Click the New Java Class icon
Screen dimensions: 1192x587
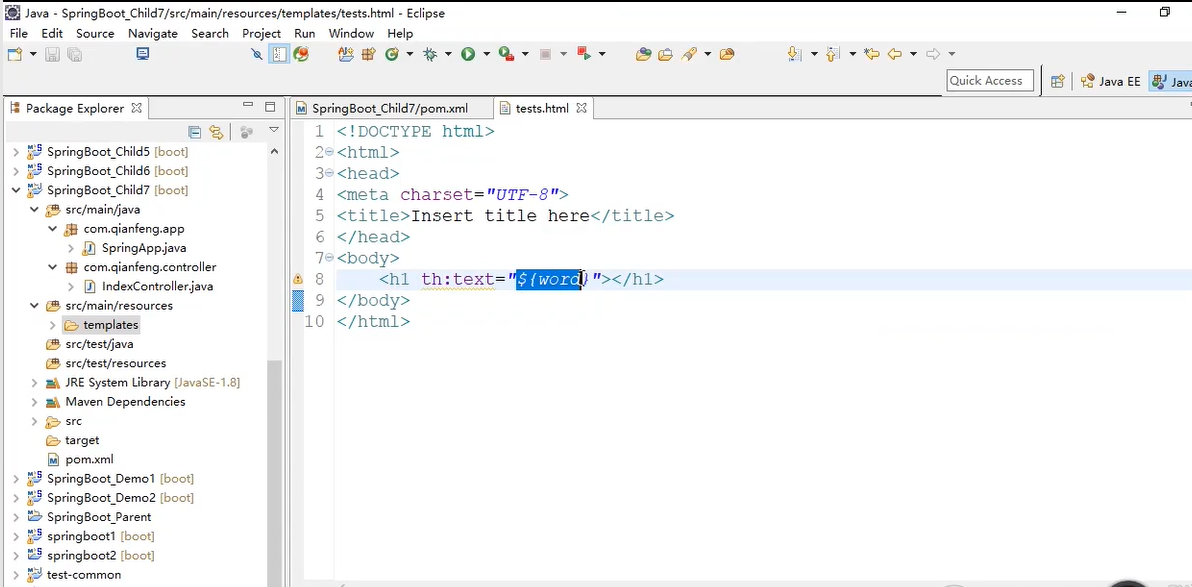tap(392, 54)
